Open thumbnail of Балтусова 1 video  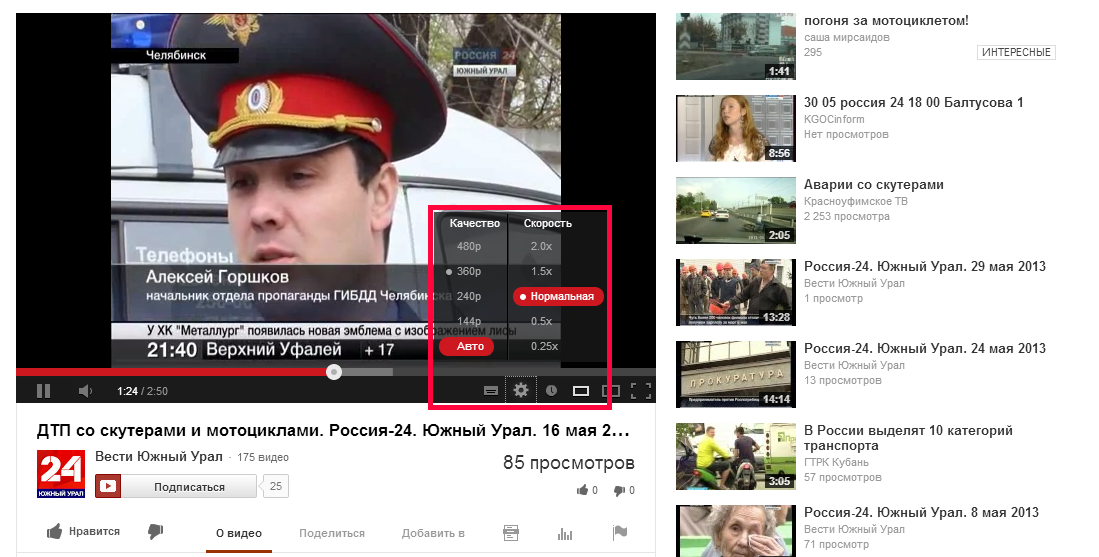[x=735, y=128]
